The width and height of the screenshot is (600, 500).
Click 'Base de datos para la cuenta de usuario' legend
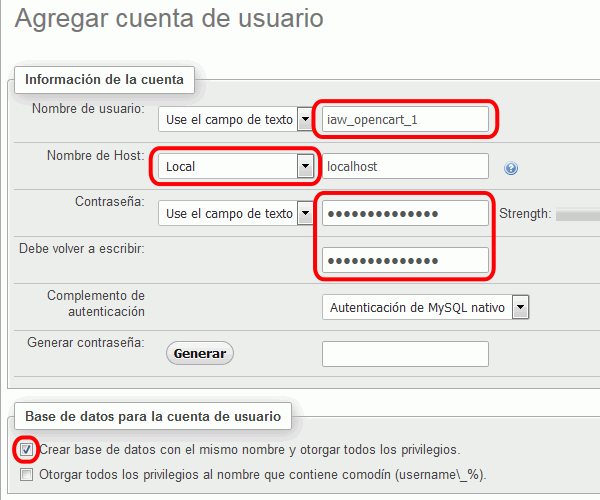tap(153, 416)
